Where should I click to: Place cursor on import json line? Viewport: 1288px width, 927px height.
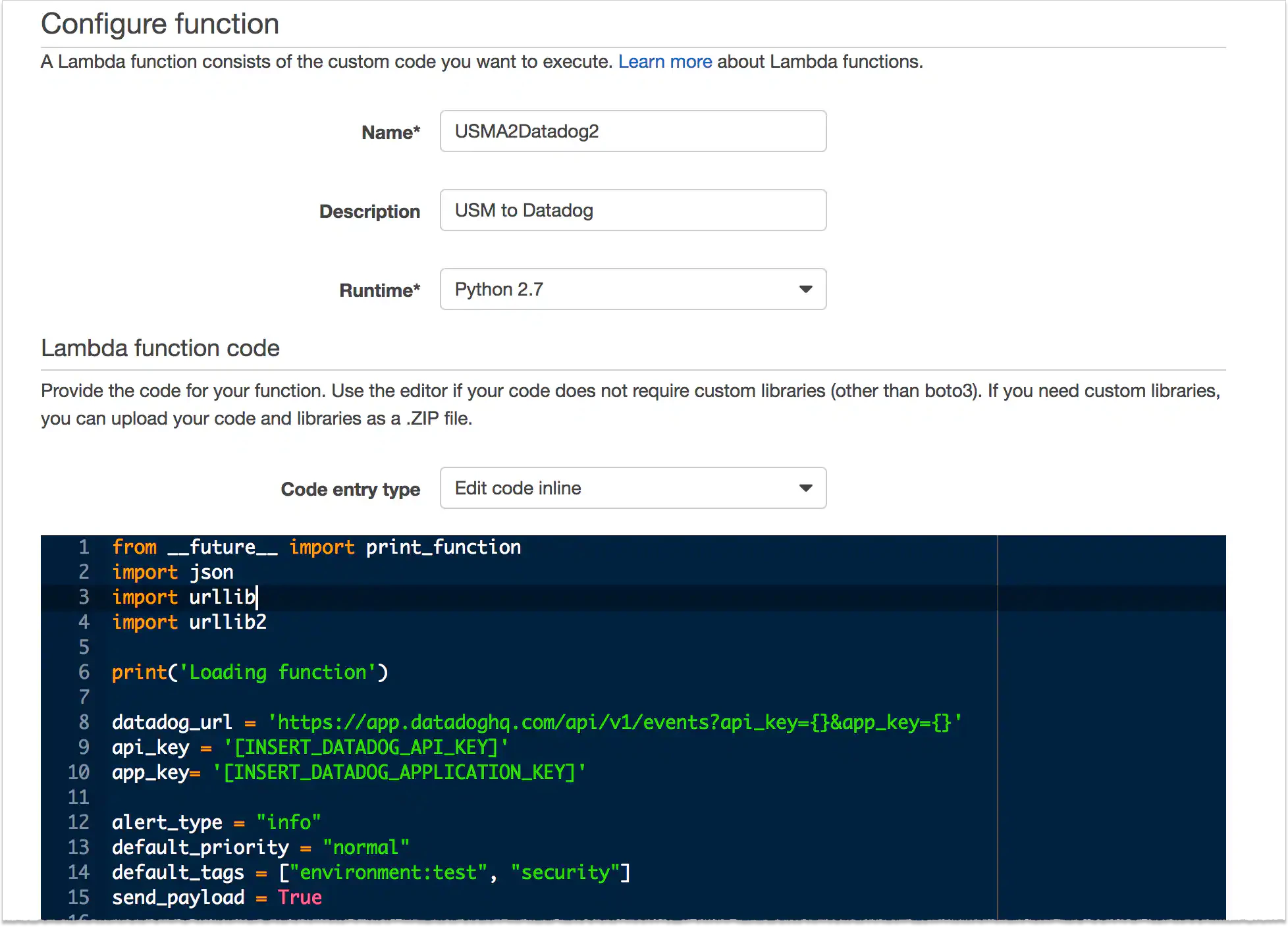point(173,572)
